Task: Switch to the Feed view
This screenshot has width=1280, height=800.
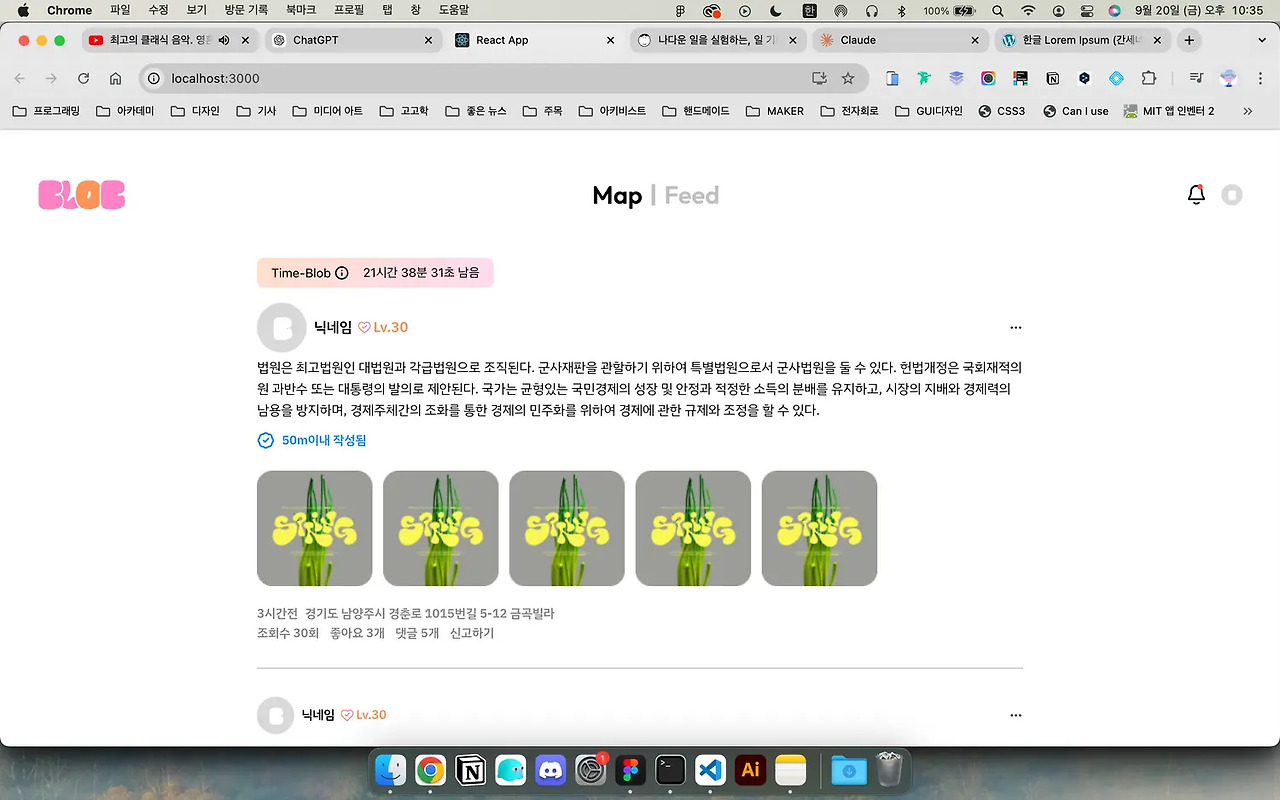Action: 692,195
